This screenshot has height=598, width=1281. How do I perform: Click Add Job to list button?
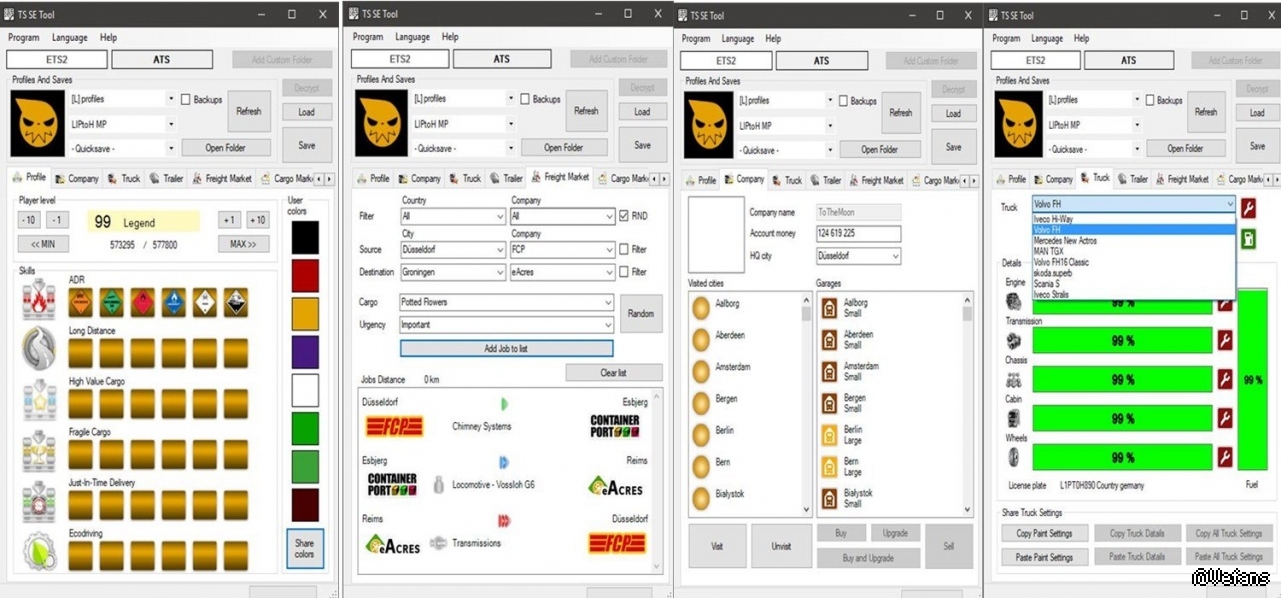coord(506,348)
